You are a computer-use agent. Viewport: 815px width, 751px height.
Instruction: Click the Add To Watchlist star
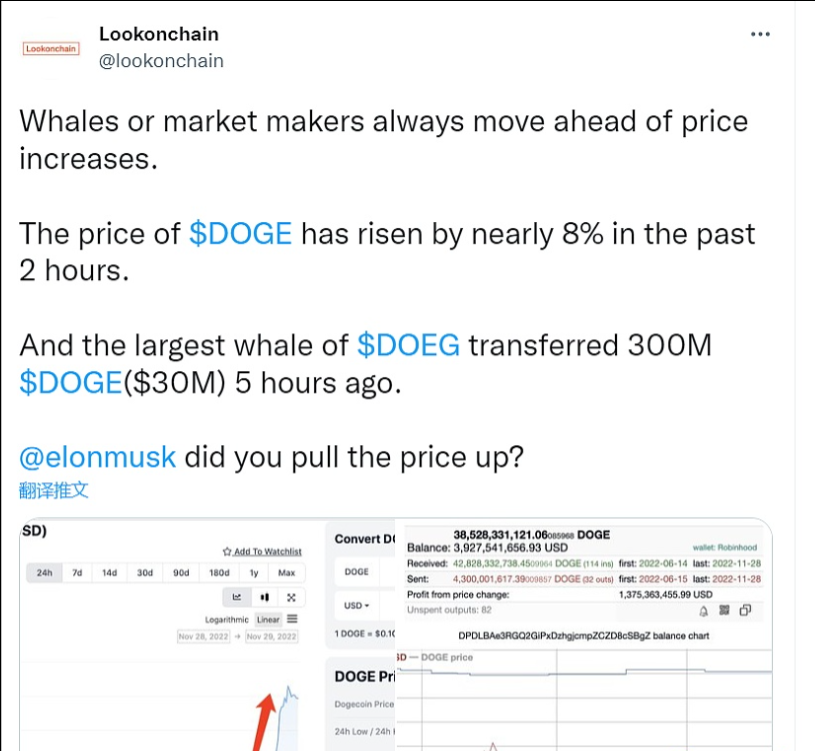[x=227, y=552]
